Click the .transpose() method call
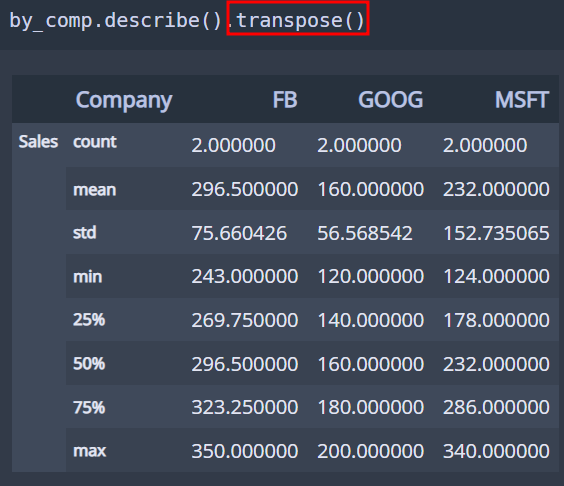 [x=297, y=21]
